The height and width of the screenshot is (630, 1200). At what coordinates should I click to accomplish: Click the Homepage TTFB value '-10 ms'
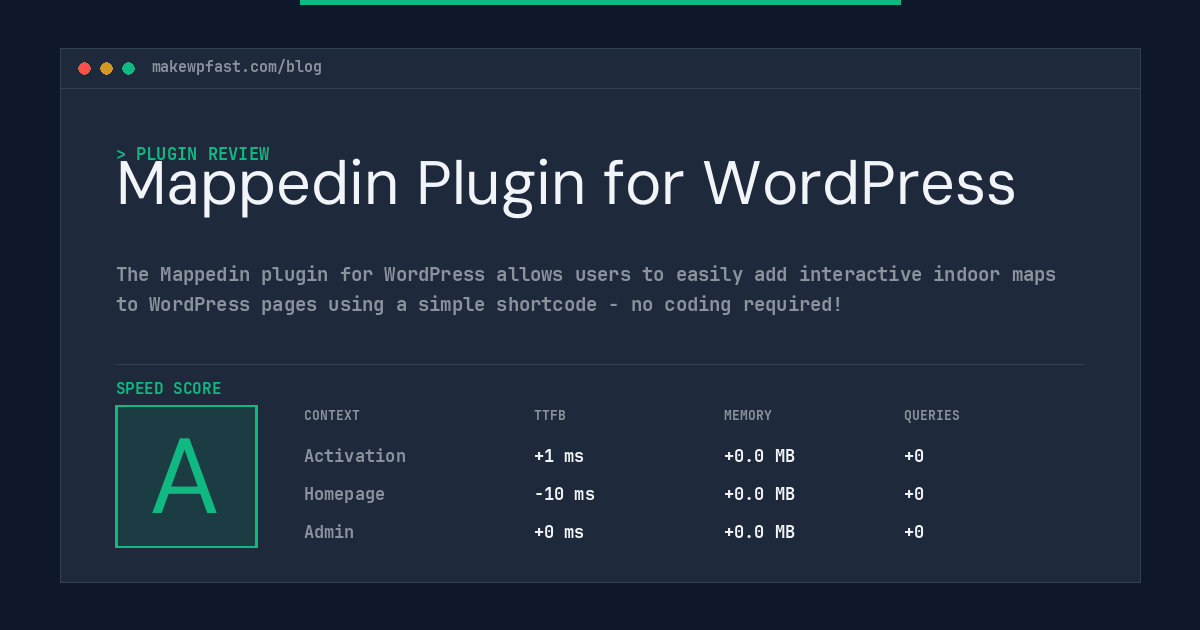click(x=564, y=494)
